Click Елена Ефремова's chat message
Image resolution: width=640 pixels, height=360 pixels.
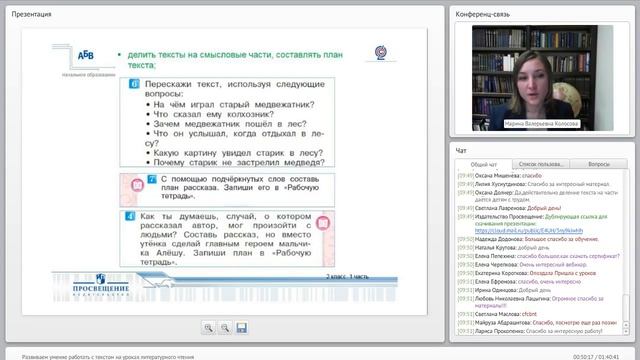(519, 282)
